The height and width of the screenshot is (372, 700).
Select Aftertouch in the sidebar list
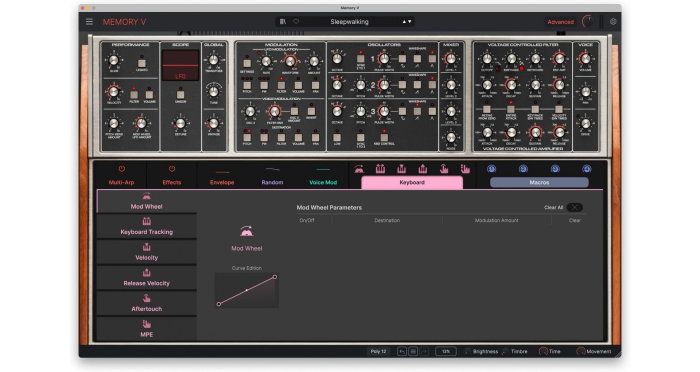click(146, 304)
